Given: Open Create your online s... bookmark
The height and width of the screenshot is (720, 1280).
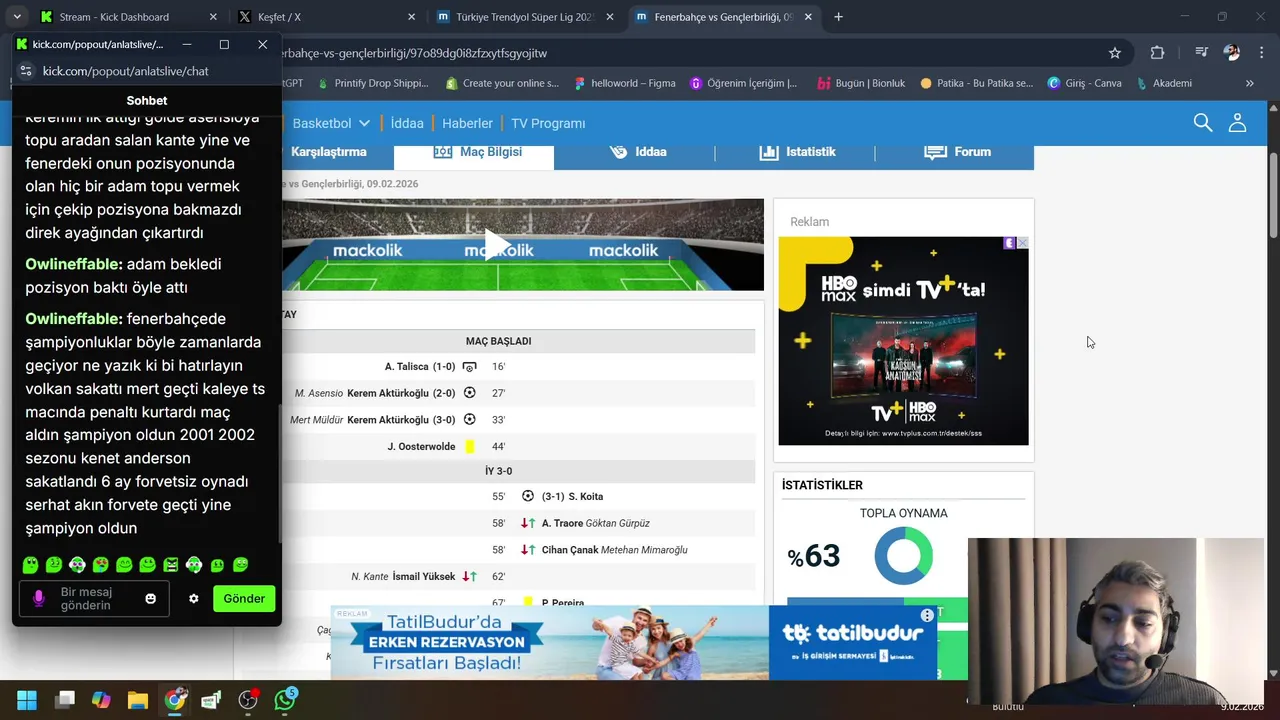Looking at the screenshot, I should [x=503, y=83].
